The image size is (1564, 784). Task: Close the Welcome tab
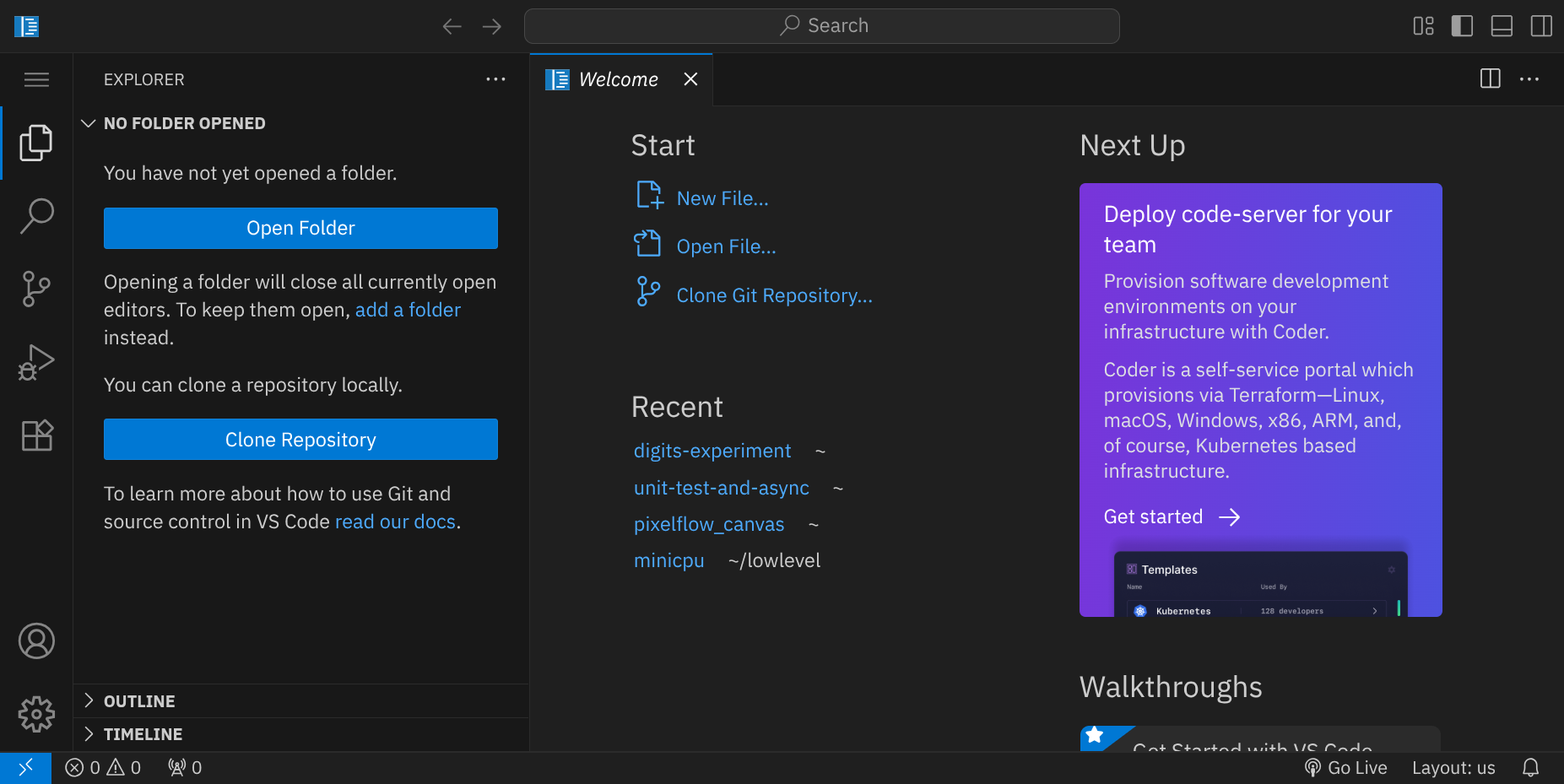[690, 79]
